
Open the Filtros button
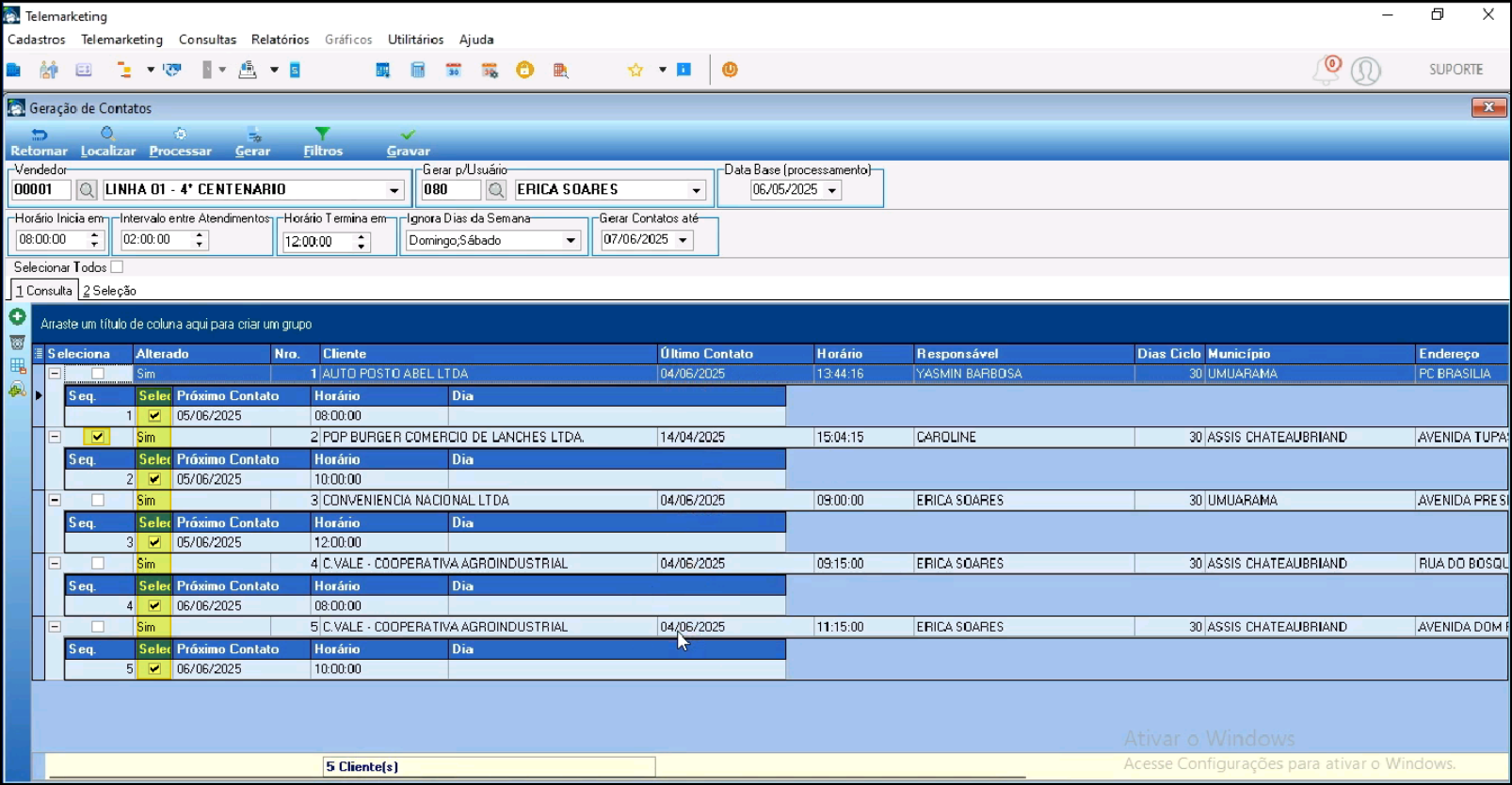pyautogui.click(x=323, y=142)
